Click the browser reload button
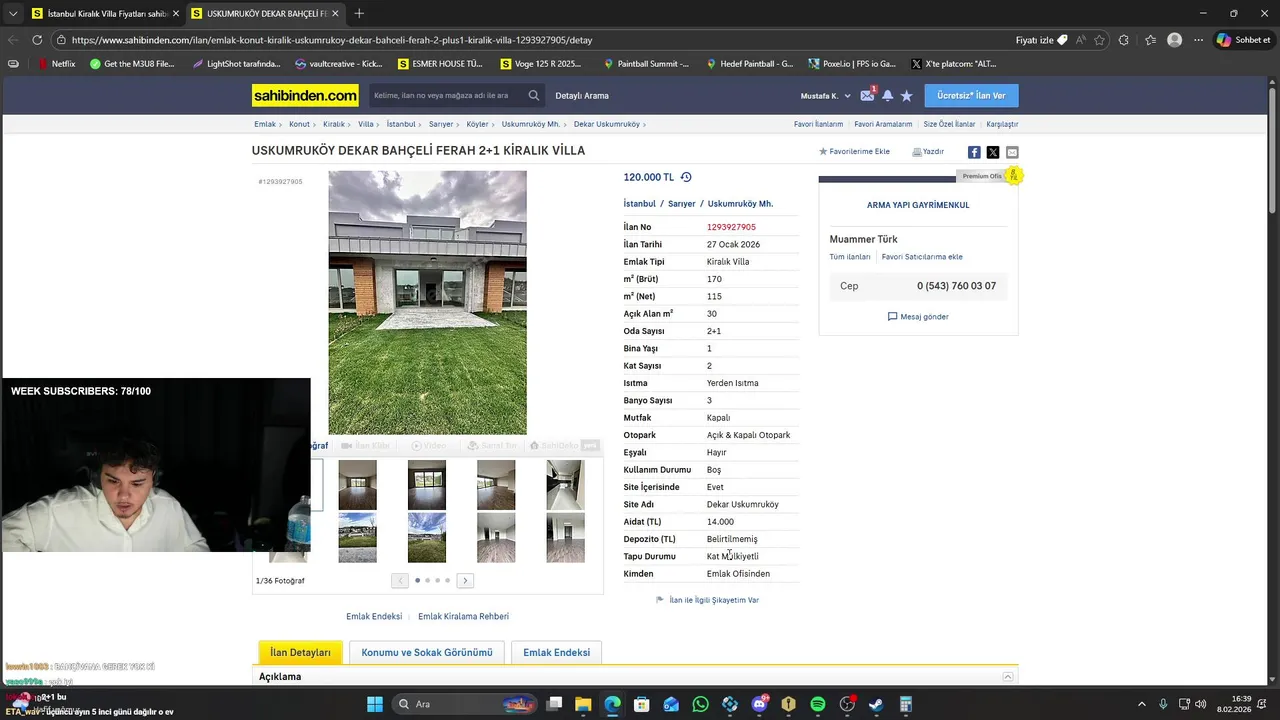 37,40
